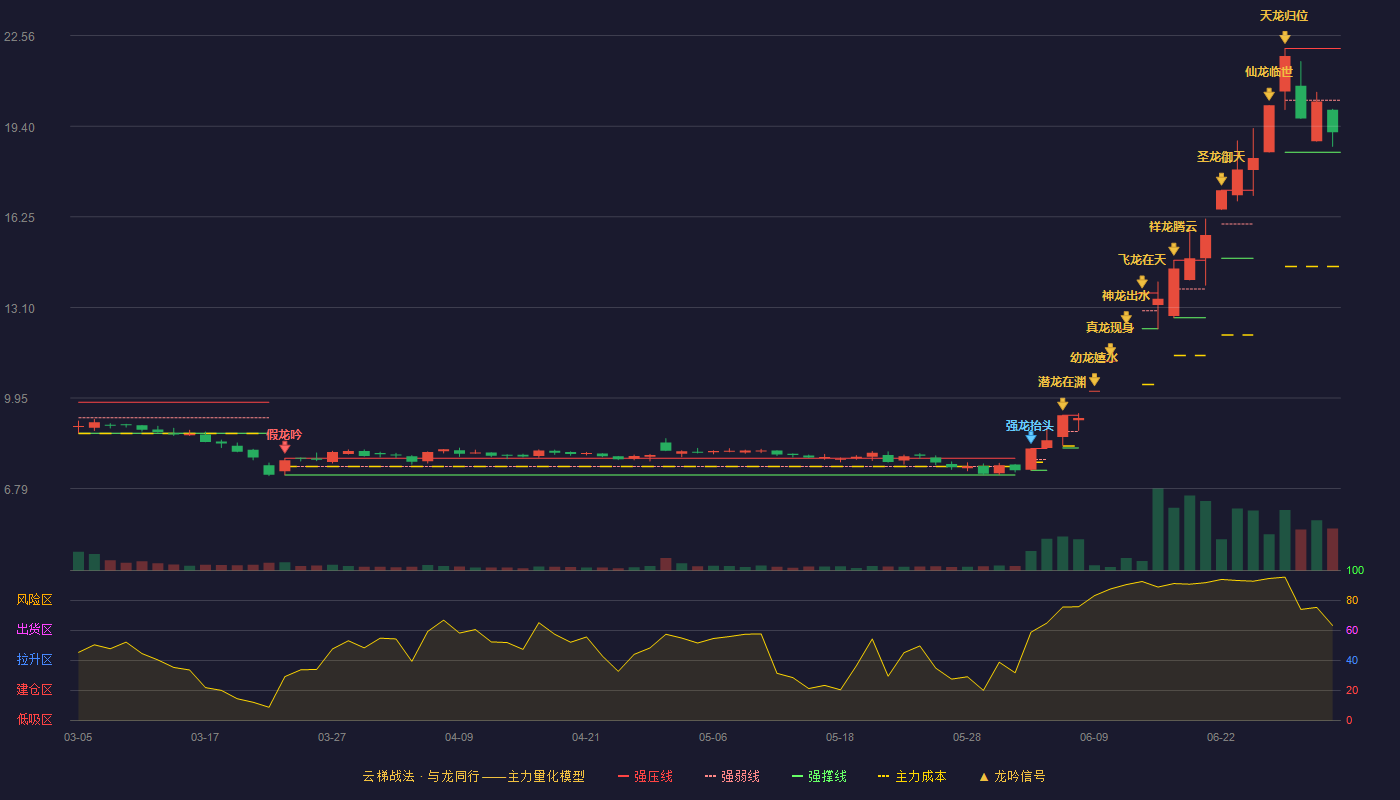Click the 60 indicator axis label

pyautogui.click(x=1352, y=630)
